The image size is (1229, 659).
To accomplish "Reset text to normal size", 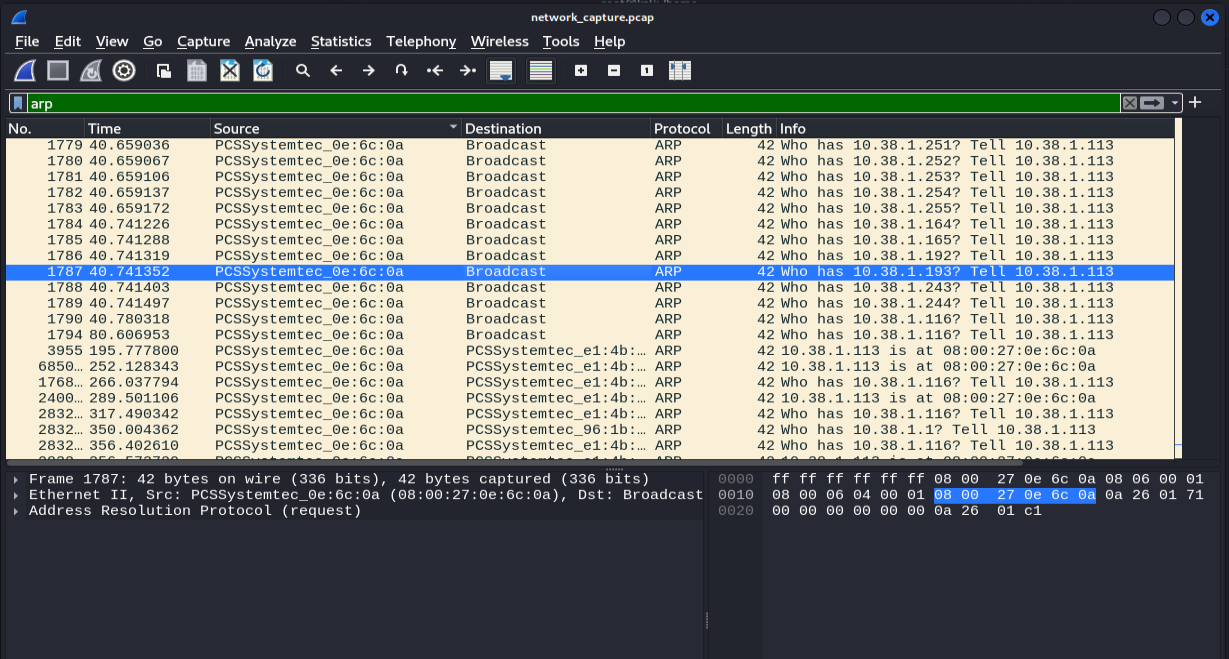I will (647, 71).
